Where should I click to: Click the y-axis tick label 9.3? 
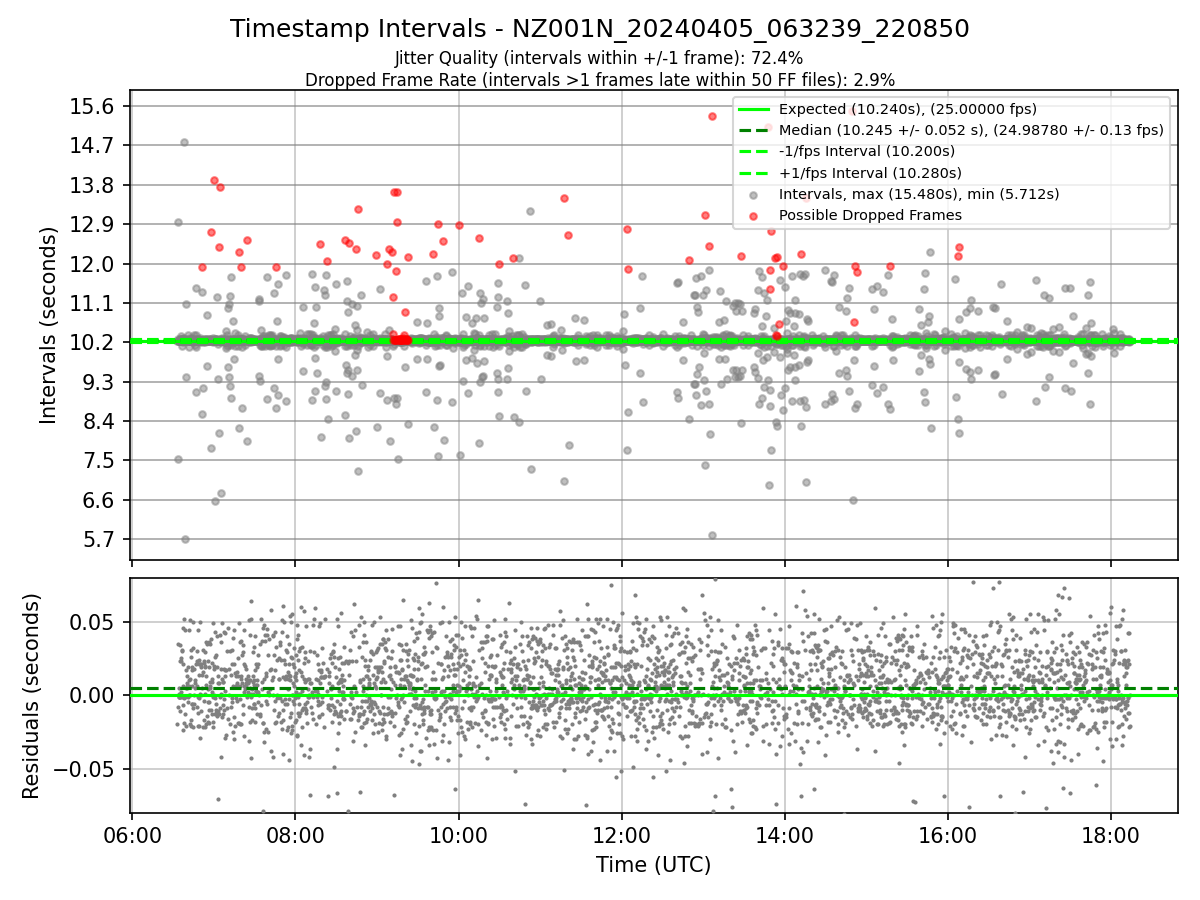click(100, 383)
